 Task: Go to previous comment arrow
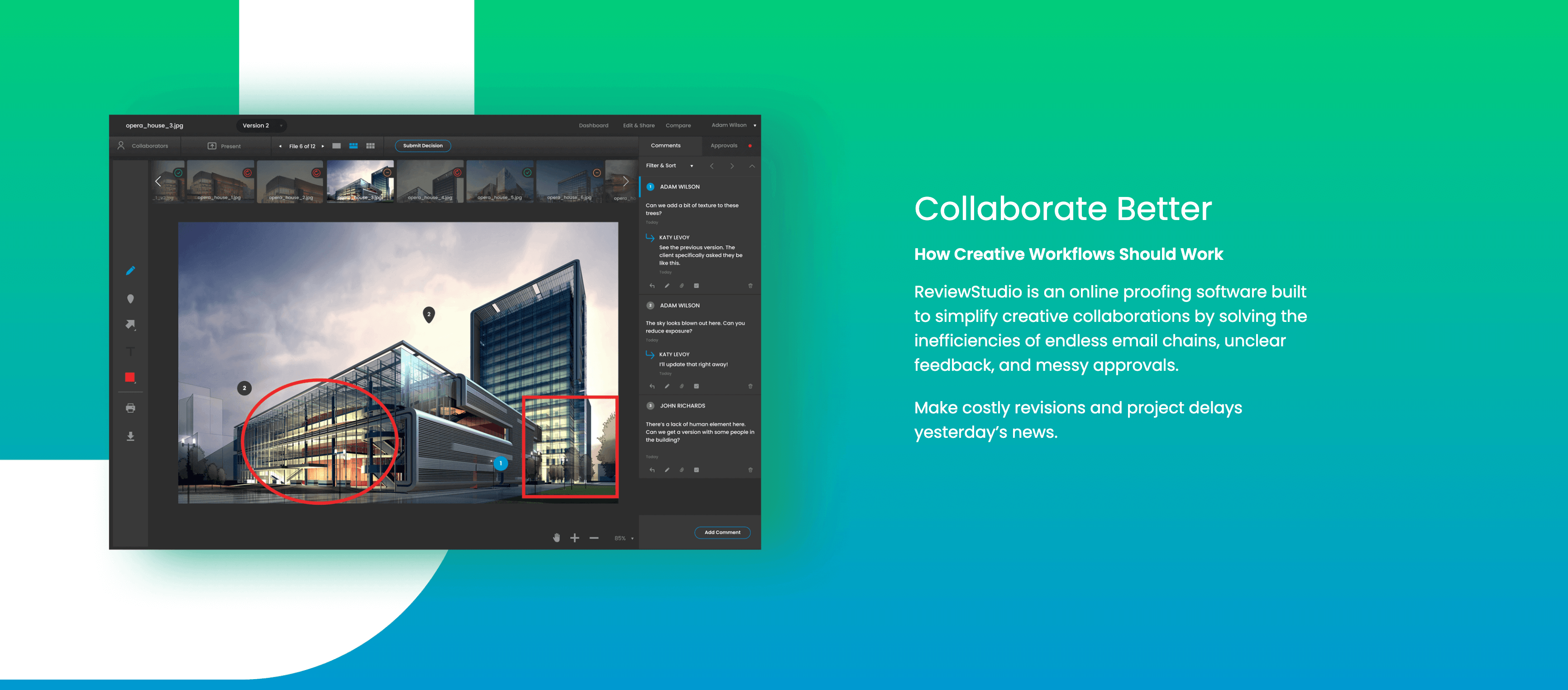point(712,166)
